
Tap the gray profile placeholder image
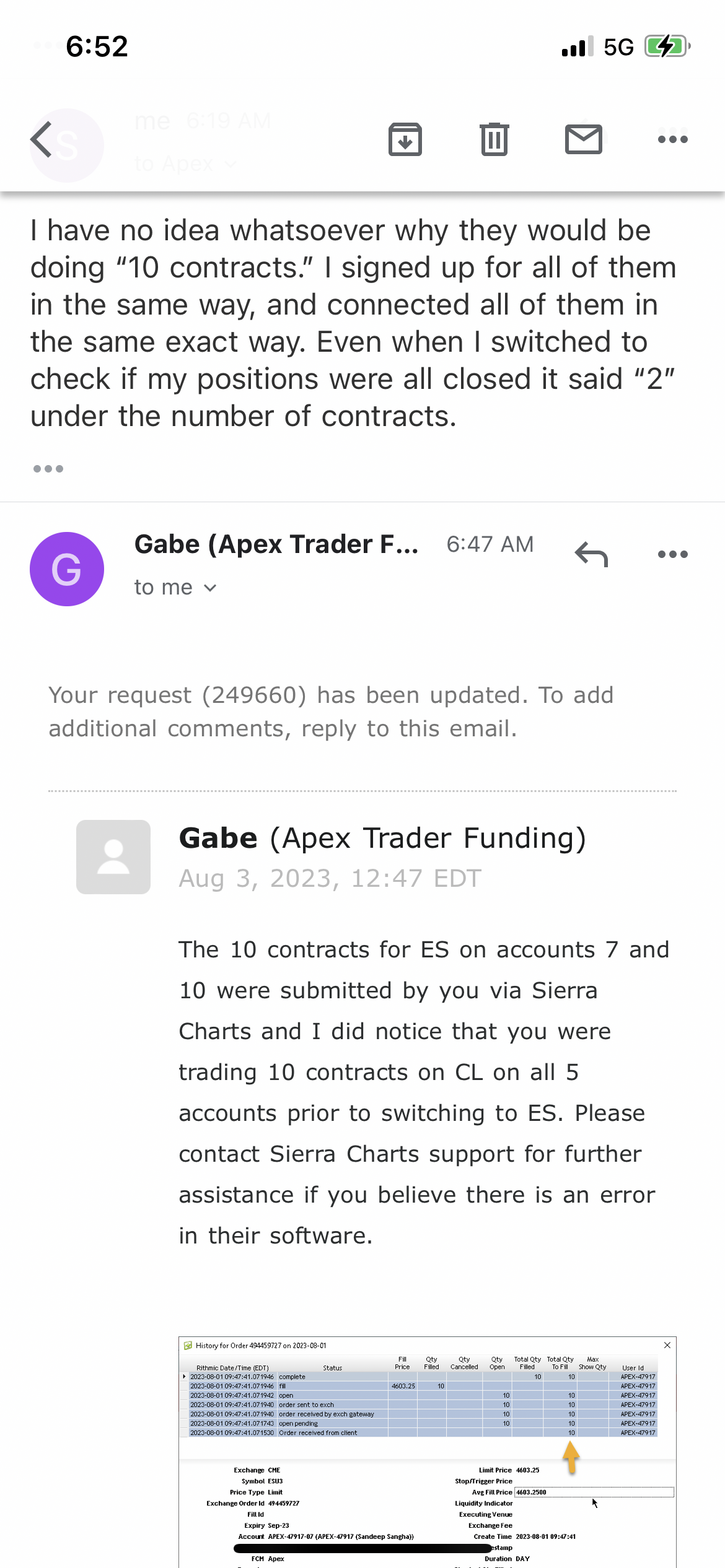pyautogui.click(x=113, y=857)
